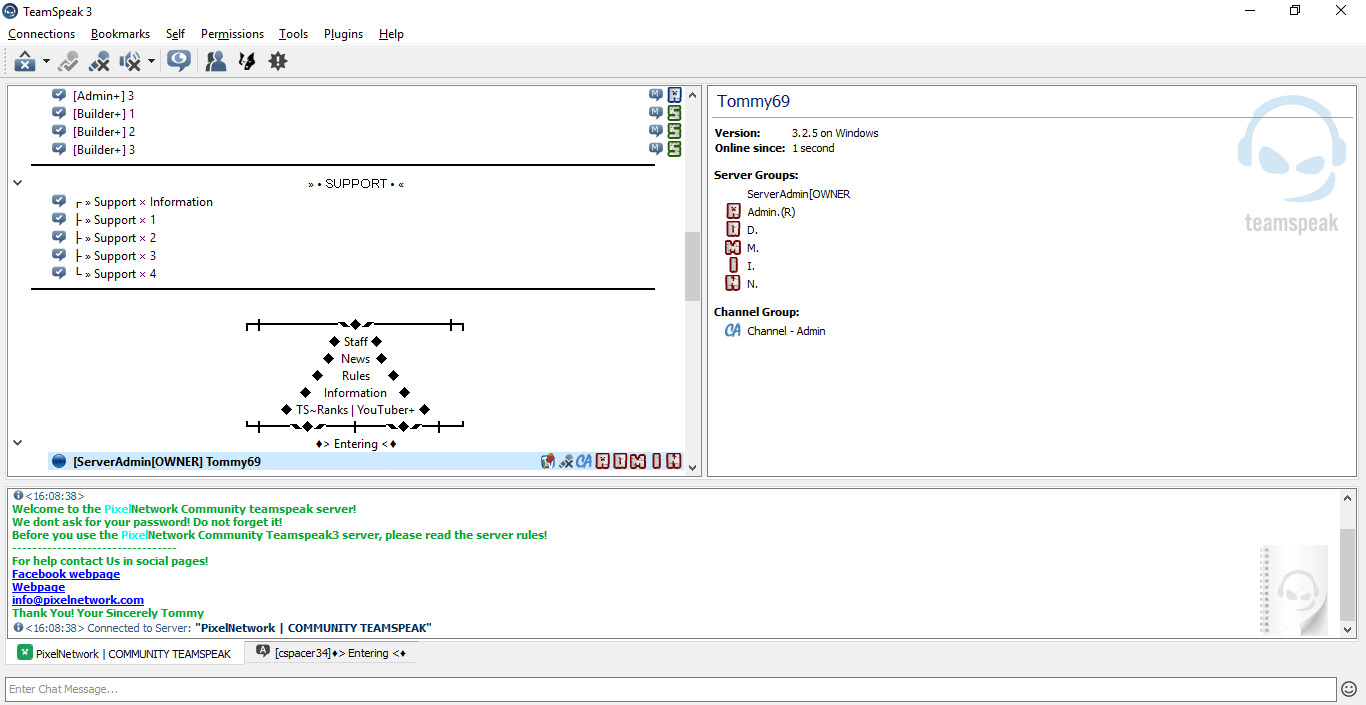Screen dimensions: 1366x705
Task: Select the Support × Information channel
Action: pyautogui.click(x=144, y=202)
